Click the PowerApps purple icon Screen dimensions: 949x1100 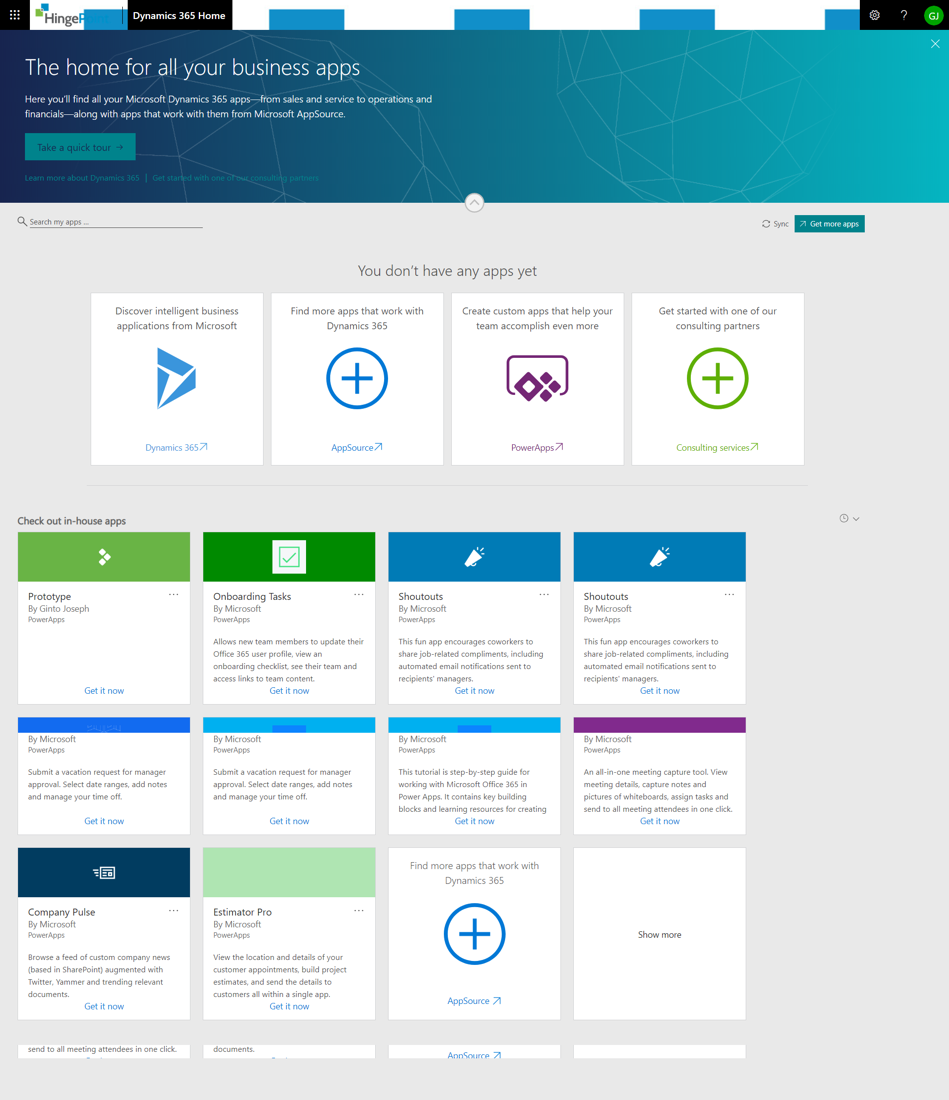point(537,378)
